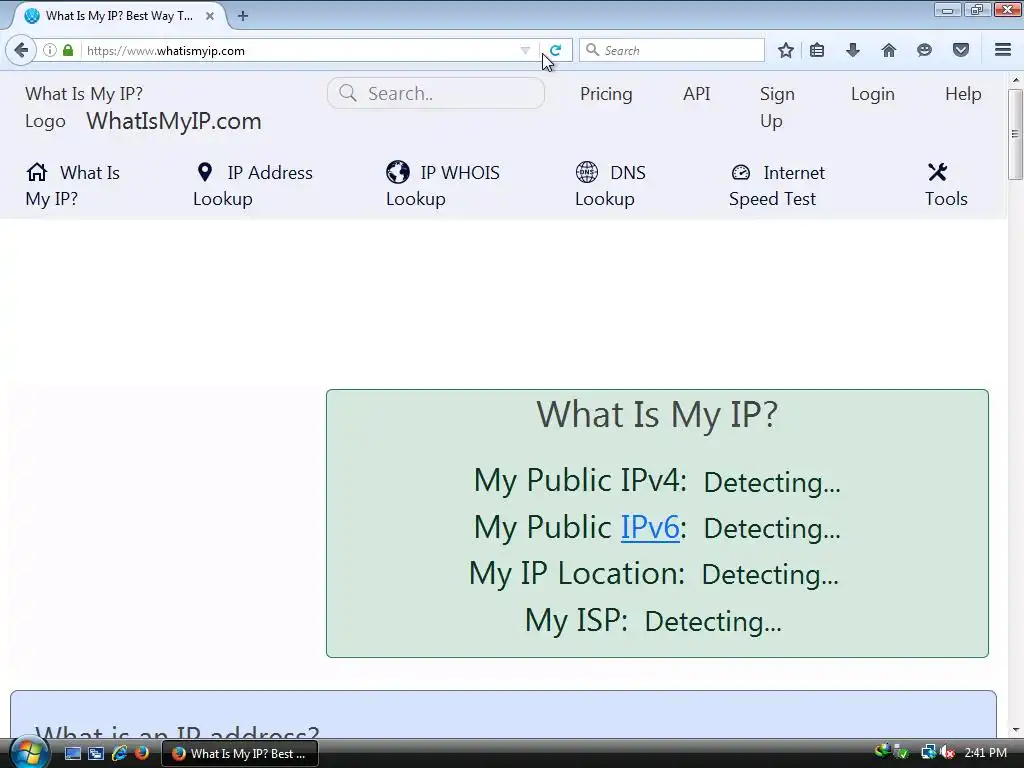This screenshot has height=768, width=1024.
Task: Click the website Search.. input box
Action: (436, 93)
